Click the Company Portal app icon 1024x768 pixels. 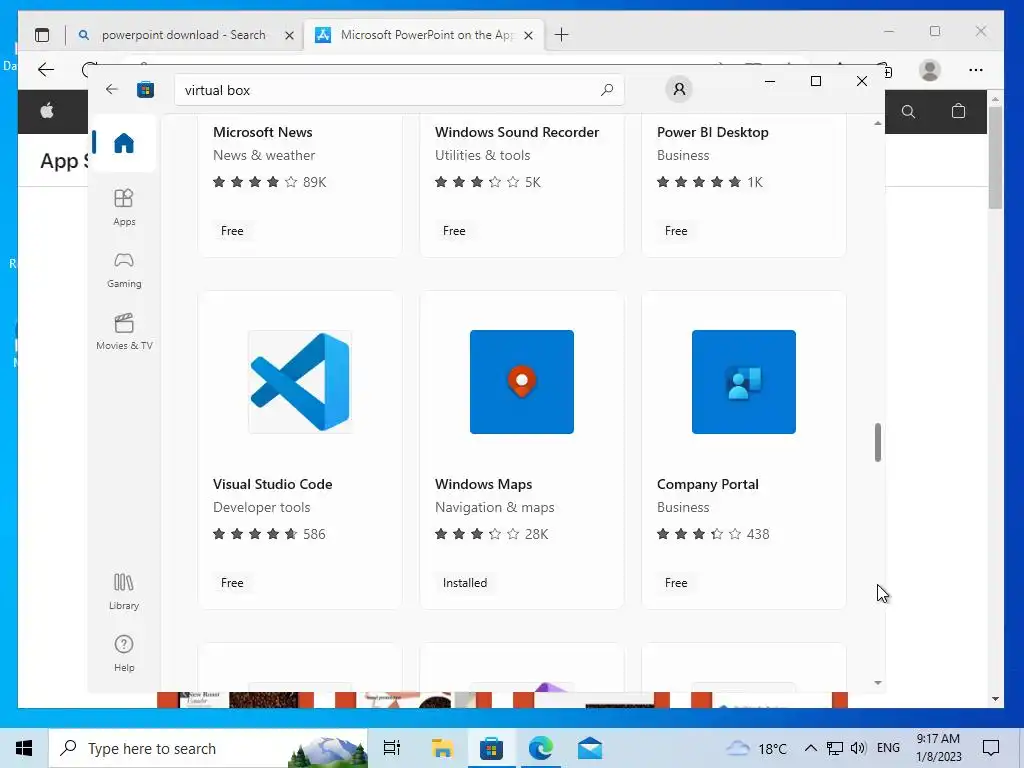coord(744,382)
